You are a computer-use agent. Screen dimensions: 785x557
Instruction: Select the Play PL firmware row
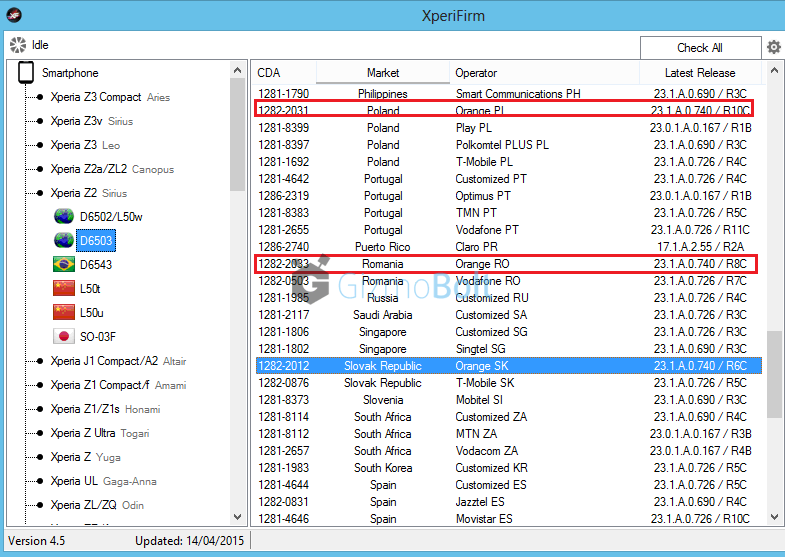click(509, 128)
